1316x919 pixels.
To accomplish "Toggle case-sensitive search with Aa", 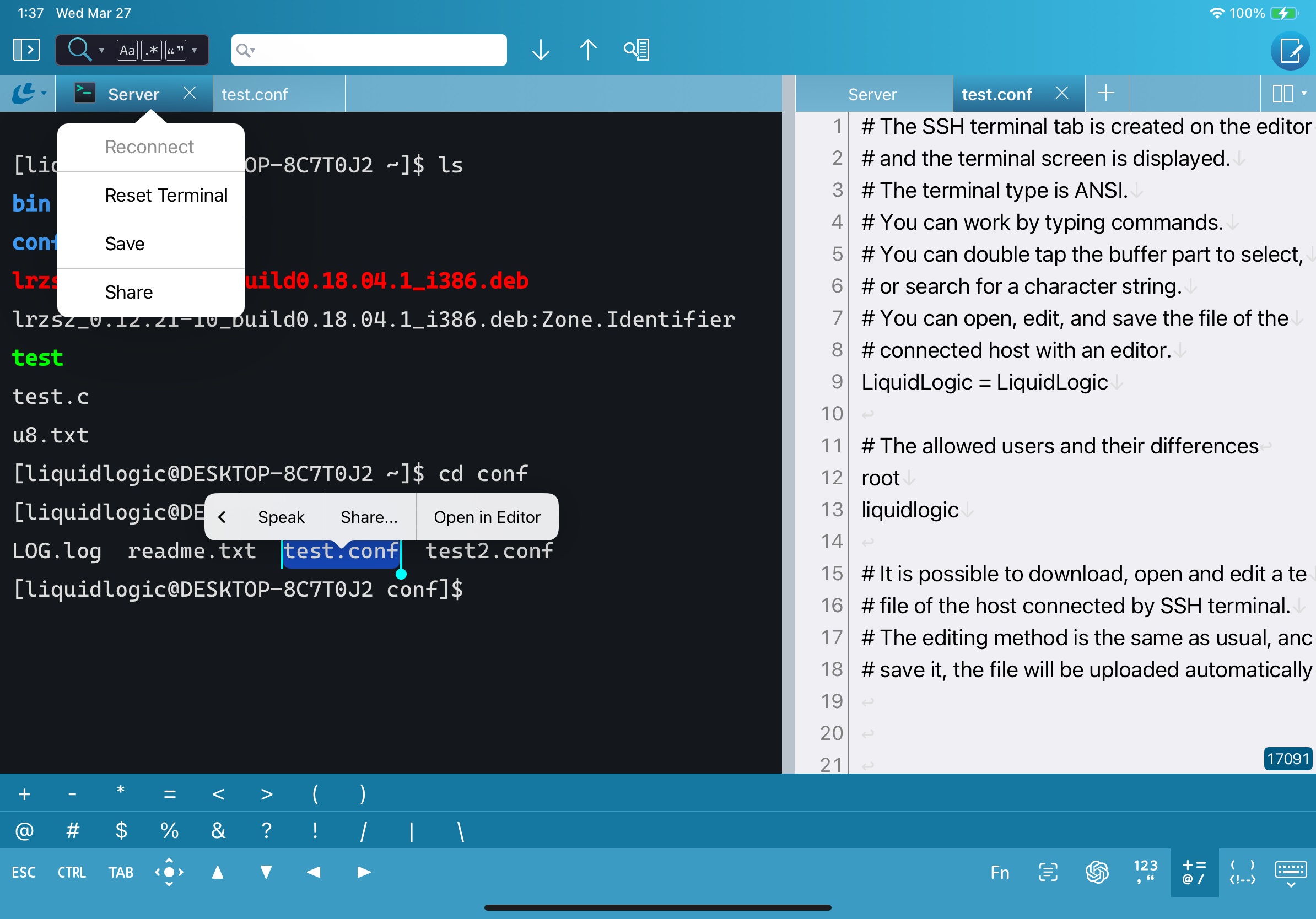I will (x=126, y=51).
